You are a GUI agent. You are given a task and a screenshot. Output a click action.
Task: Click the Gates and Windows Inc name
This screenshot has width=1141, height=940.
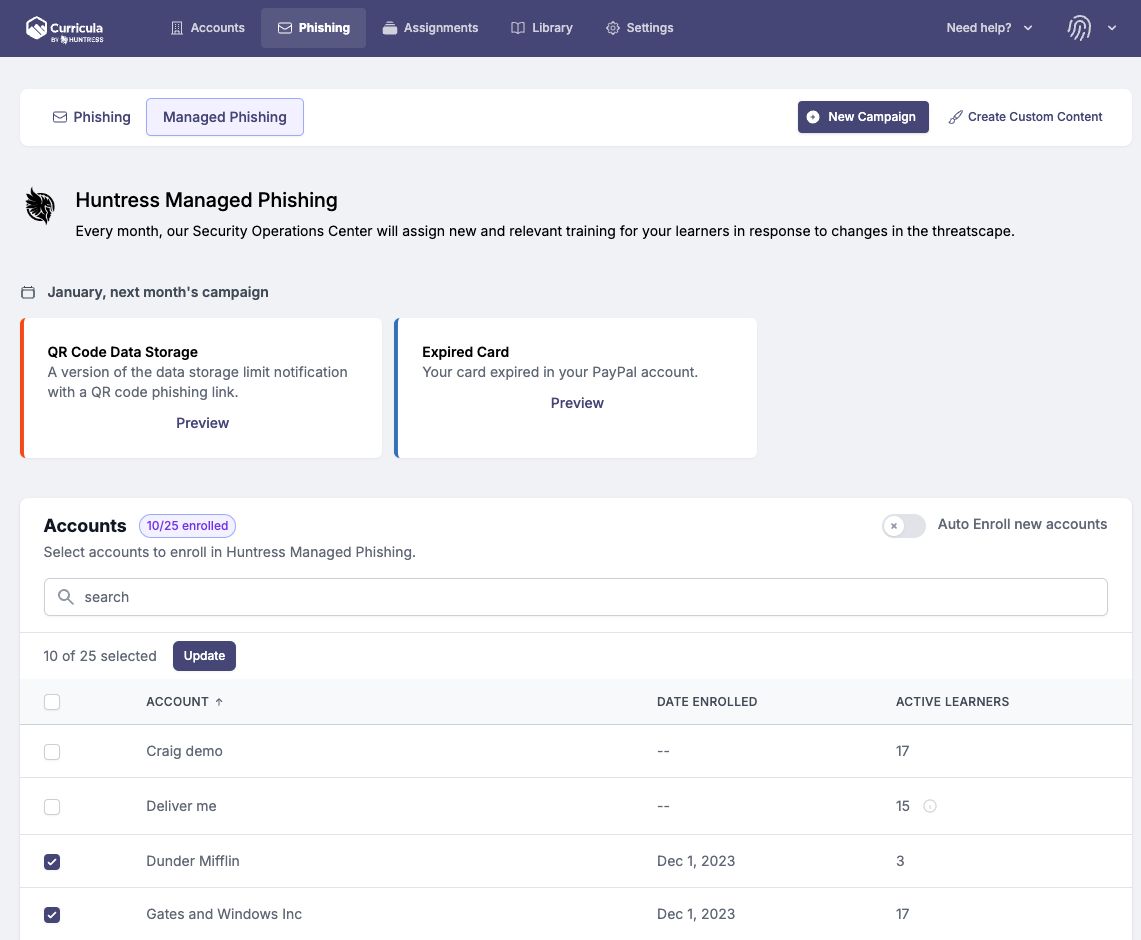pyautogui.click(x=224, y=915)
